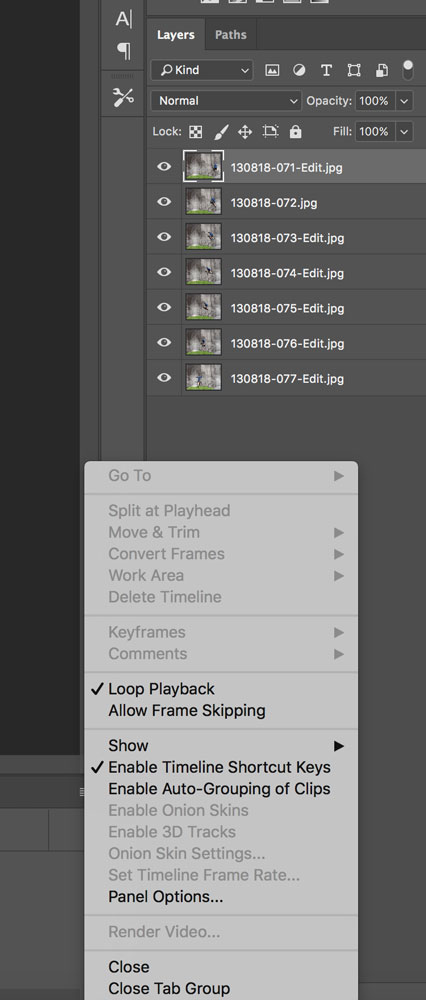
Task: Open the Paragraph panel icon
Action: pos(123,50)
